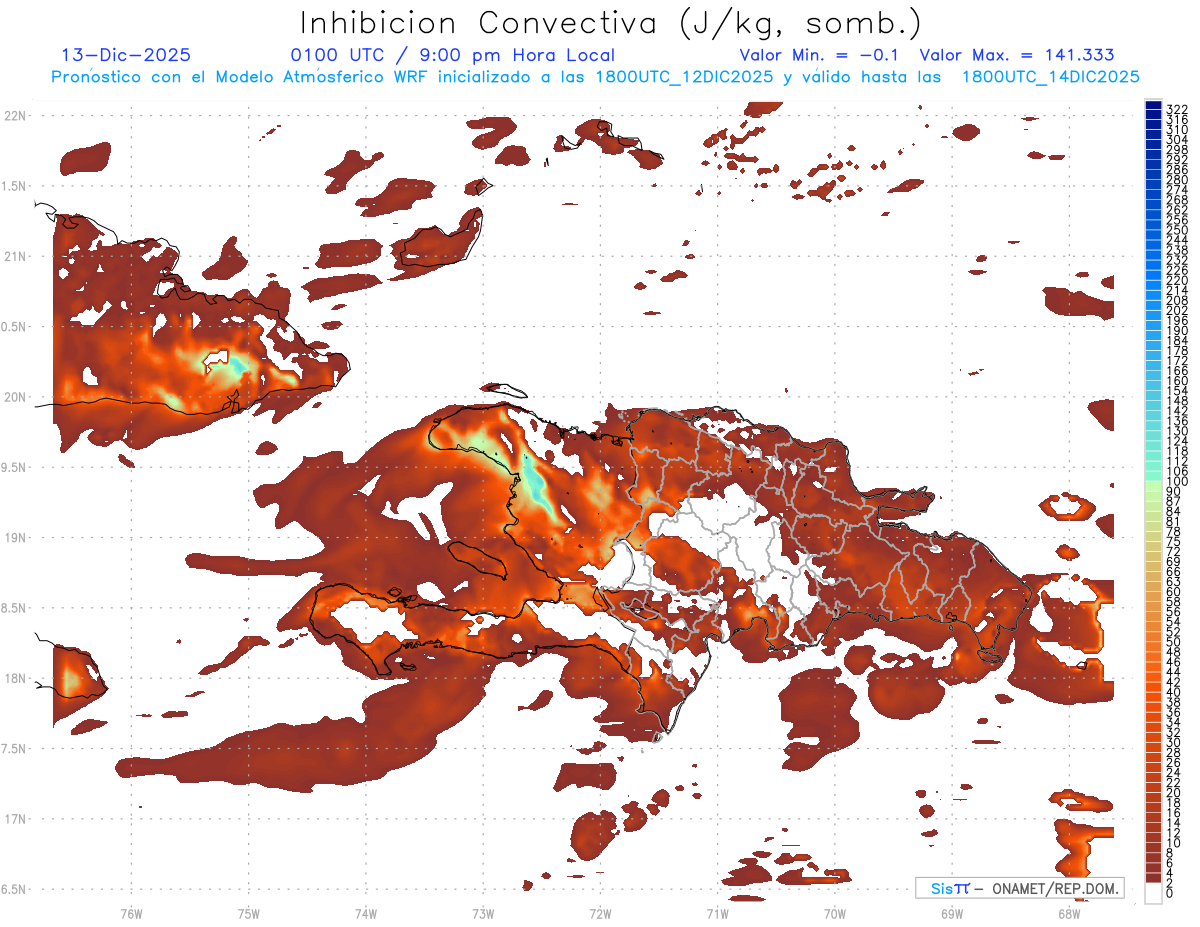
Task: Click the '322' colorbar value label
Action: pos(1176,109)
